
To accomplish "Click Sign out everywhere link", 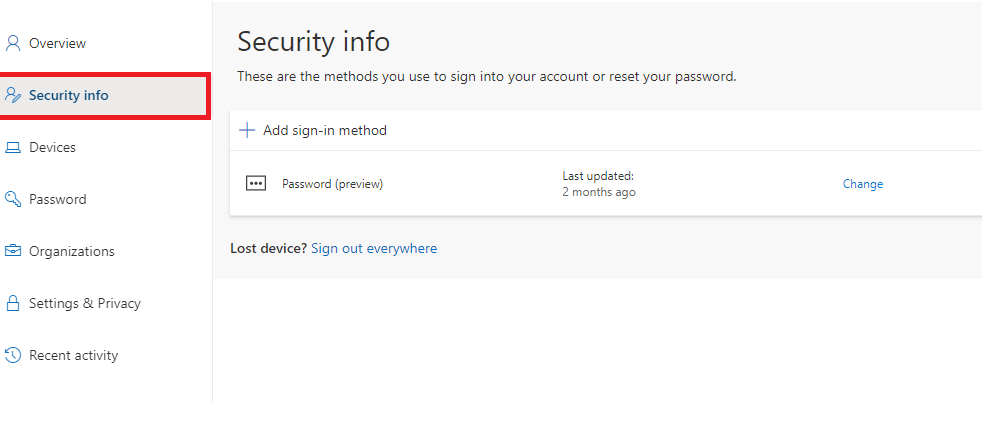I will pos(374,248).
